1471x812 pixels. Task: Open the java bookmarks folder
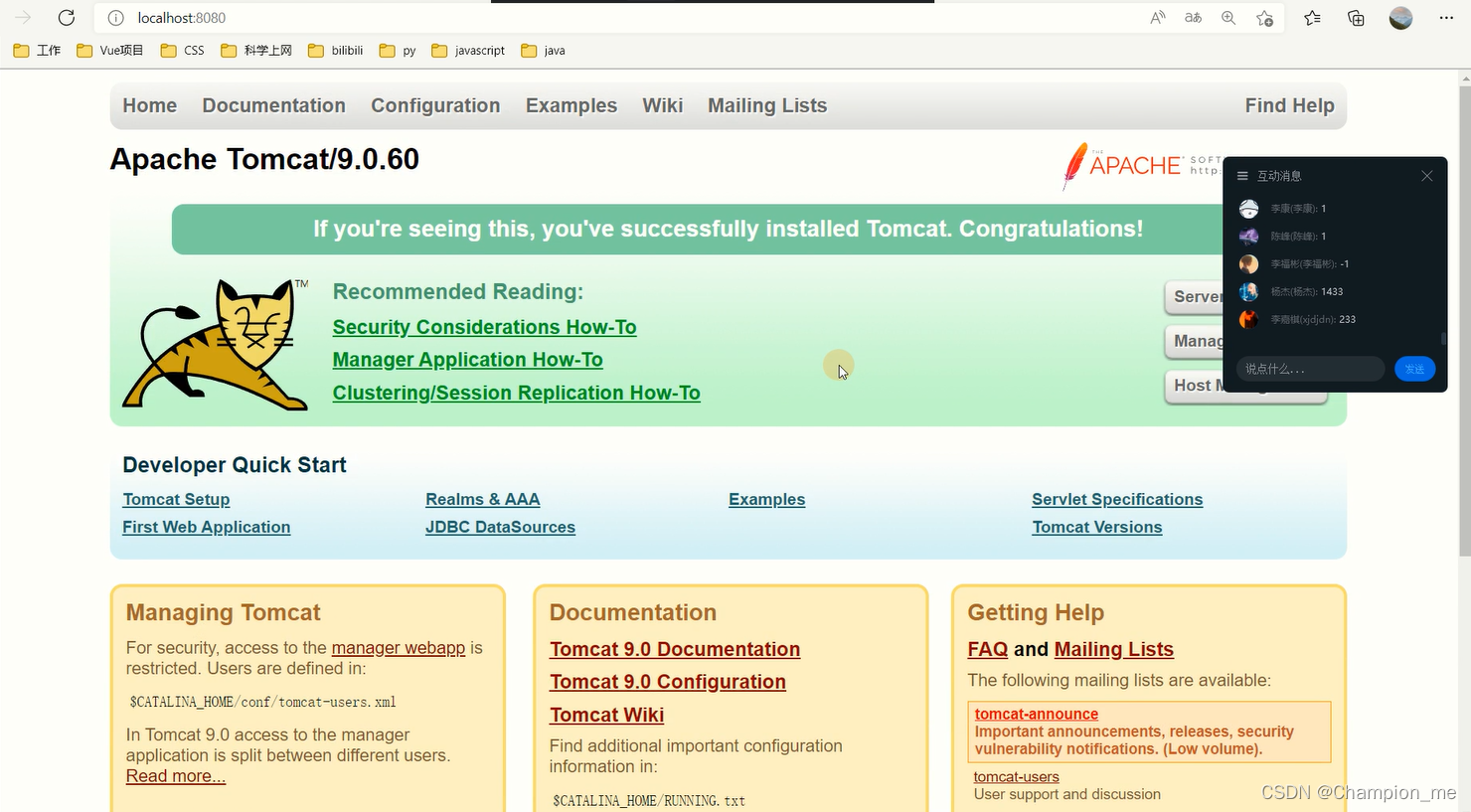click(x=543, y=51)
